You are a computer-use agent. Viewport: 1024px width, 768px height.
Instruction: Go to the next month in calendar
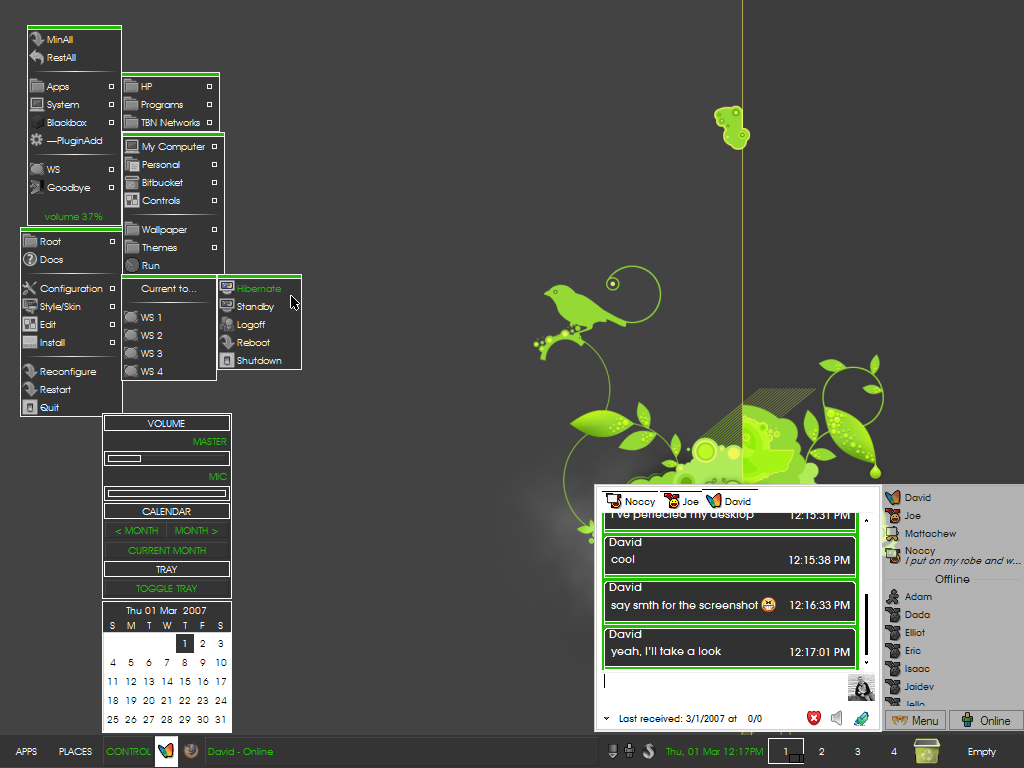coord(197,531)
